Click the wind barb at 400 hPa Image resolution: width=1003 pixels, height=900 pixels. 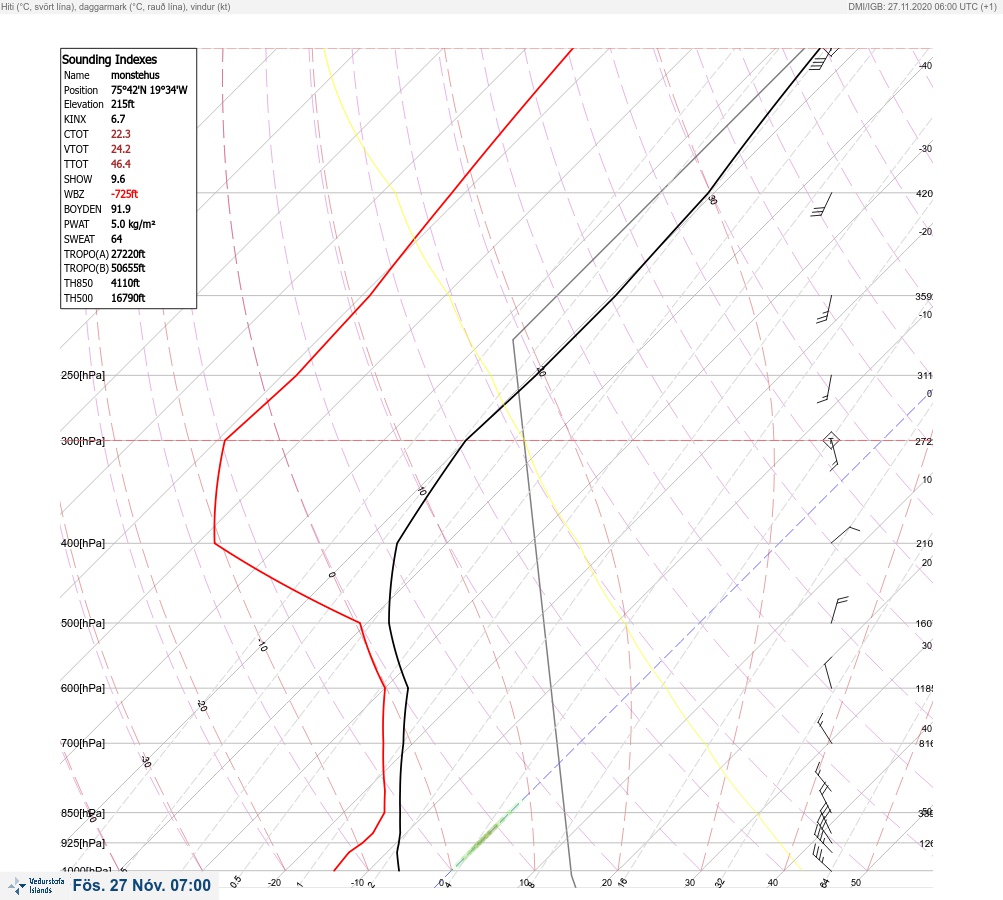click(x=845, y=535)
